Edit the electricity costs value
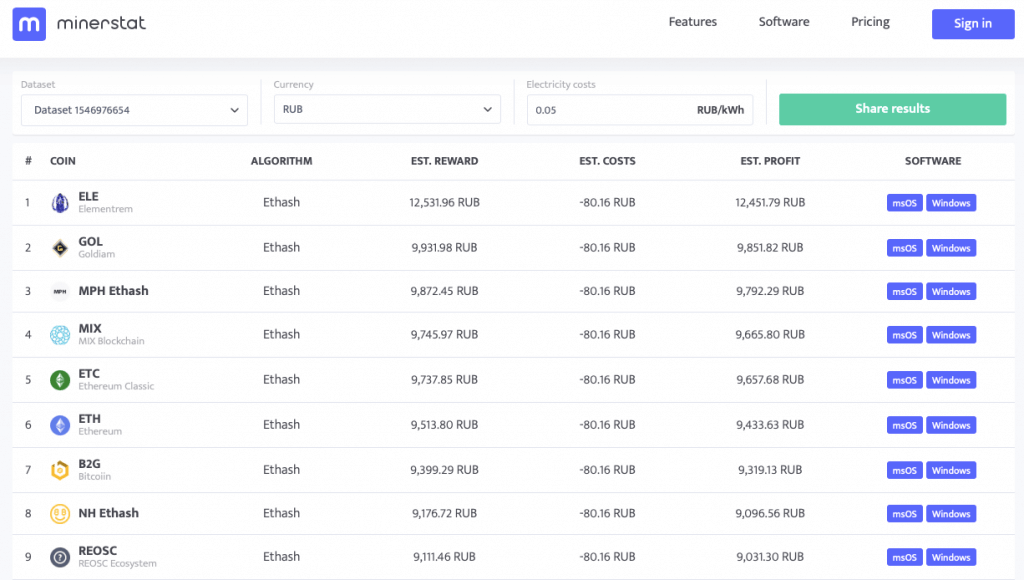This screenshot has width=1024, height=580. 640,110
